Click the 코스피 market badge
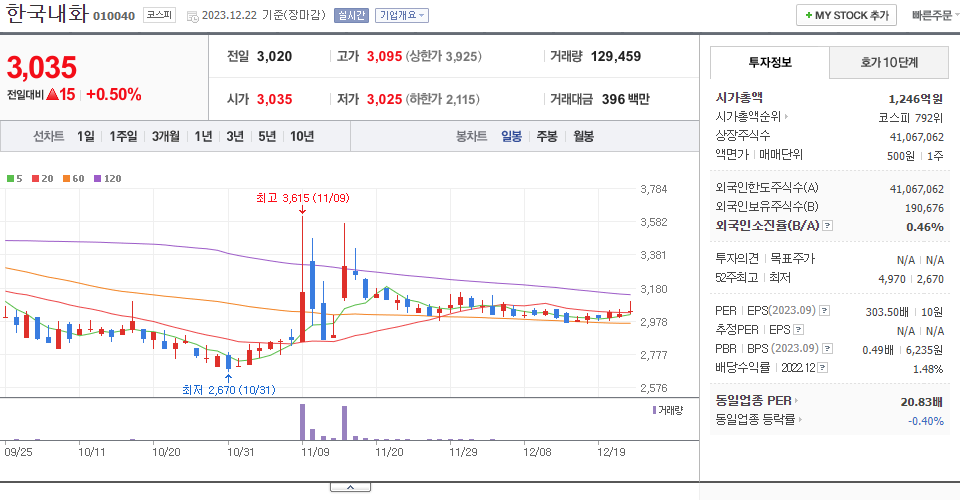 [159, 15]
